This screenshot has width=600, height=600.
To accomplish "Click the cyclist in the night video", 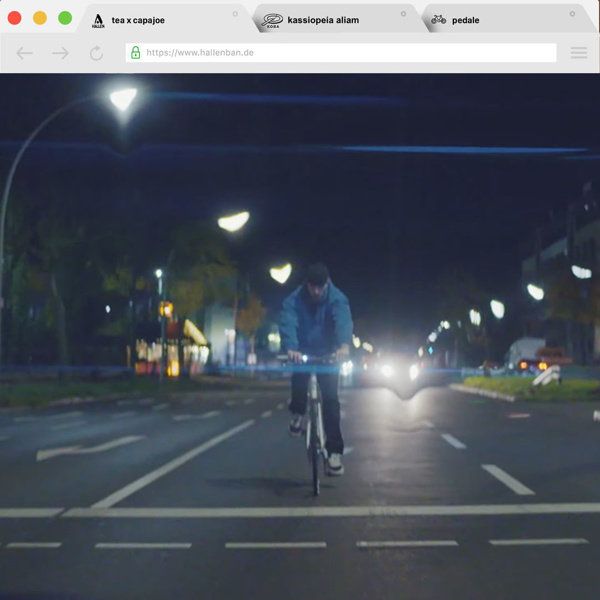I will point(315,370).
